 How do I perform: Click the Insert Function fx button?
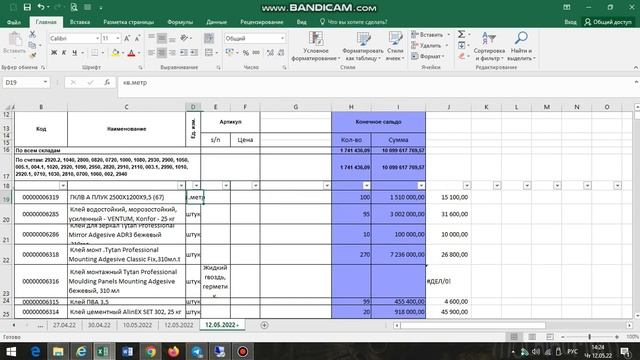click(107, 82)
